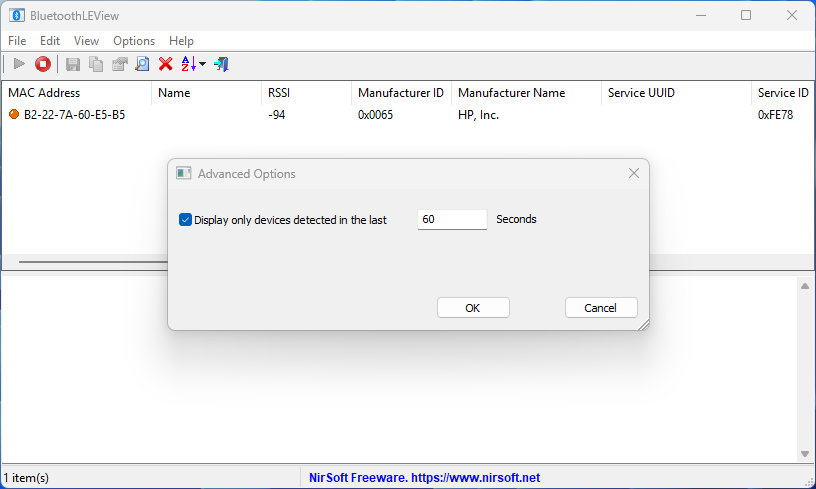Click the Exit door icon in toolbar
816x489 pixels.
point(221,64)
